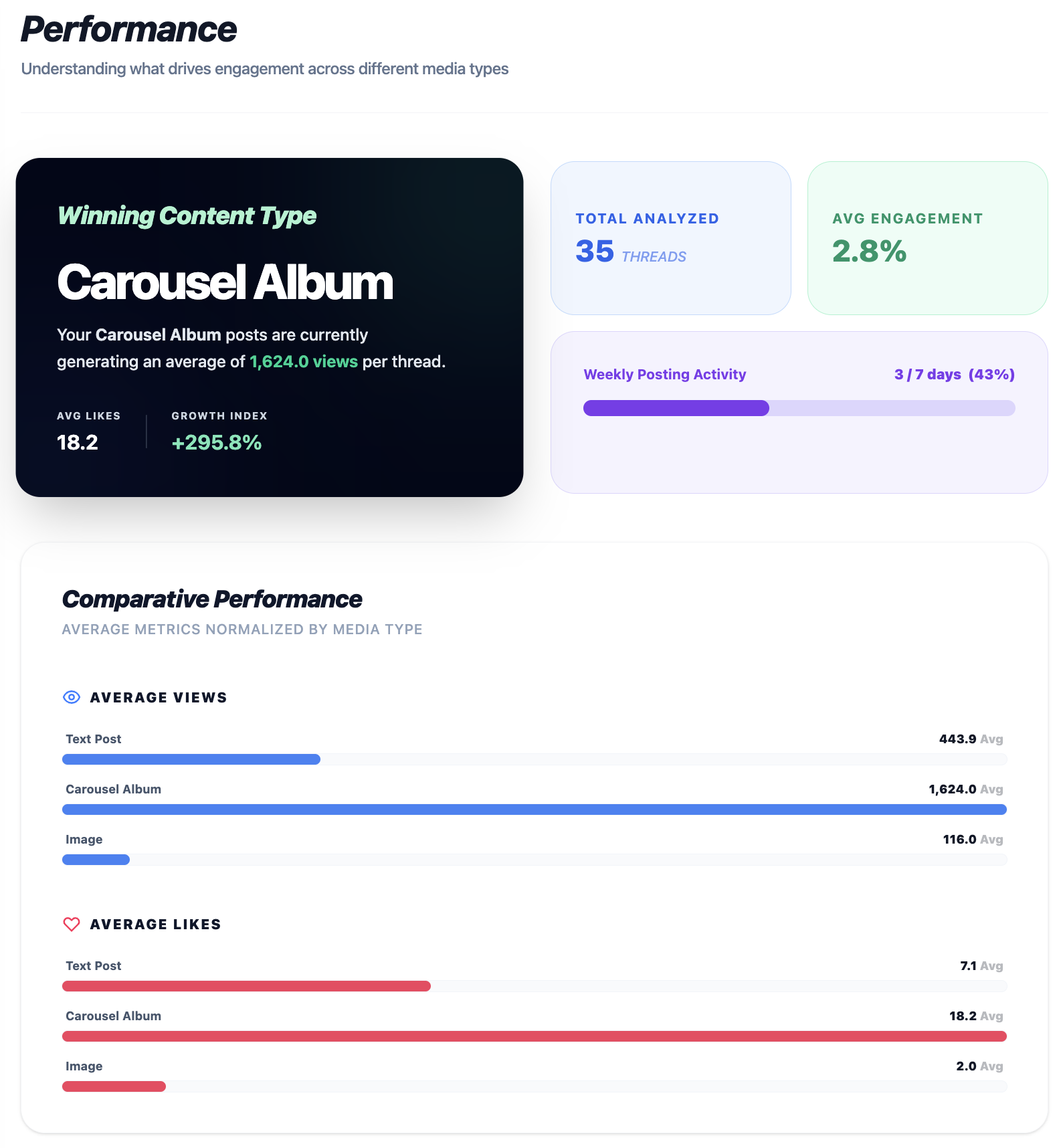The image size is (1061, 1148).
Task: Select the Carousel Album average views bar
Action: coord(534,809)
